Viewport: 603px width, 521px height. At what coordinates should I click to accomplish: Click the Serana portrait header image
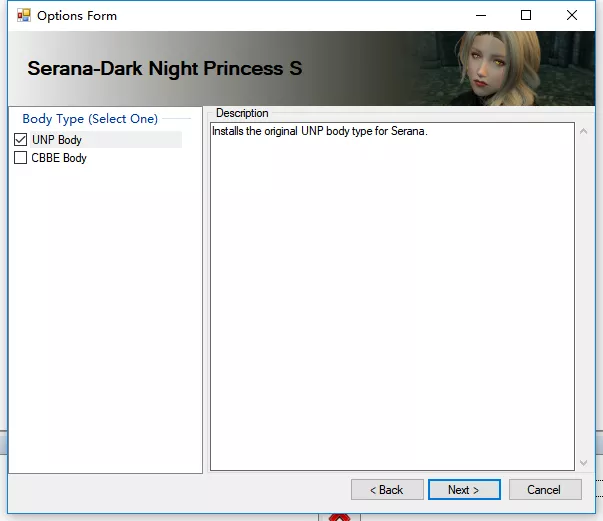500,68
